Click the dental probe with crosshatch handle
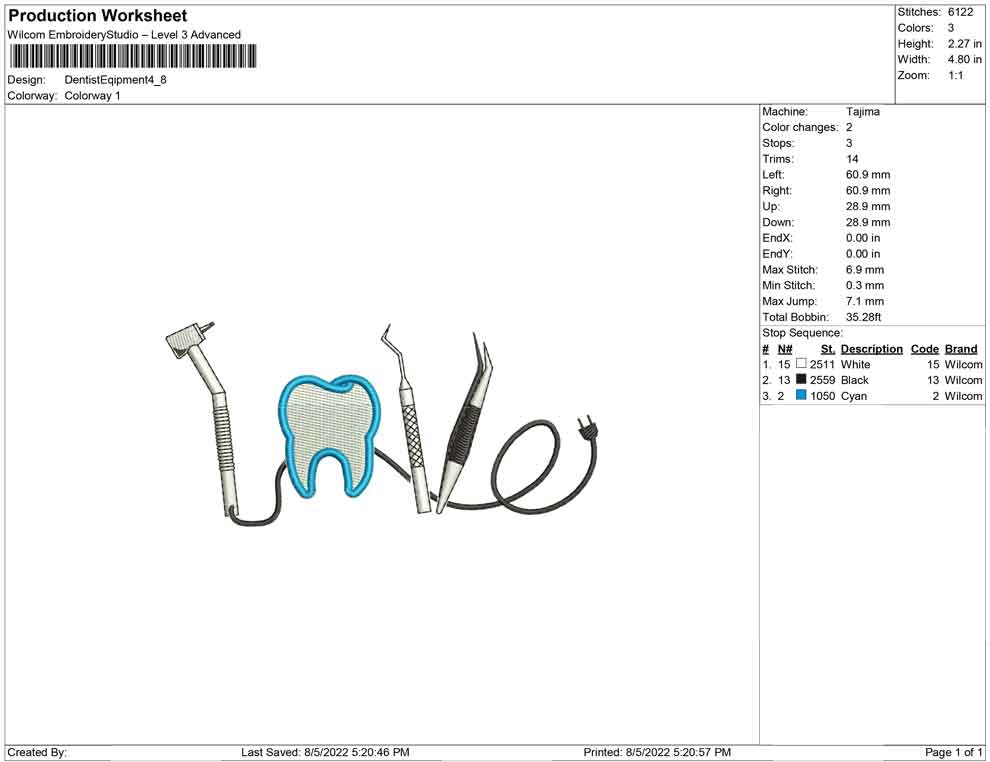This screenshot has height=762, width=990. (x=407, y=419)
